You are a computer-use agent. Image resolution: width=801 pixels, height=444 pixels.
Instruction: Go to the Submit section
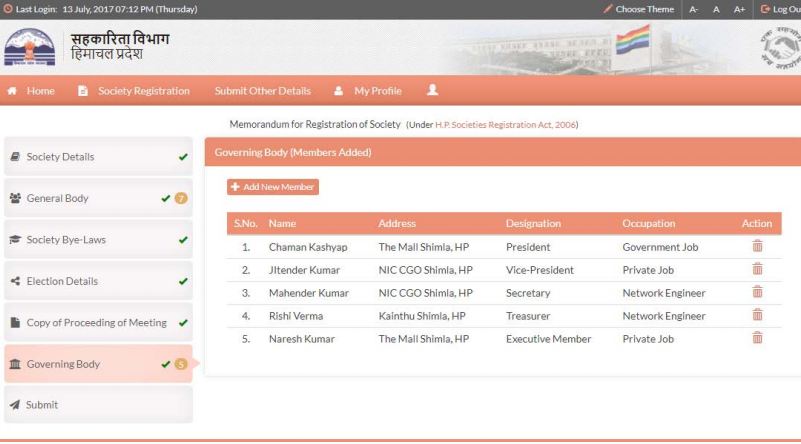[99, 405]
